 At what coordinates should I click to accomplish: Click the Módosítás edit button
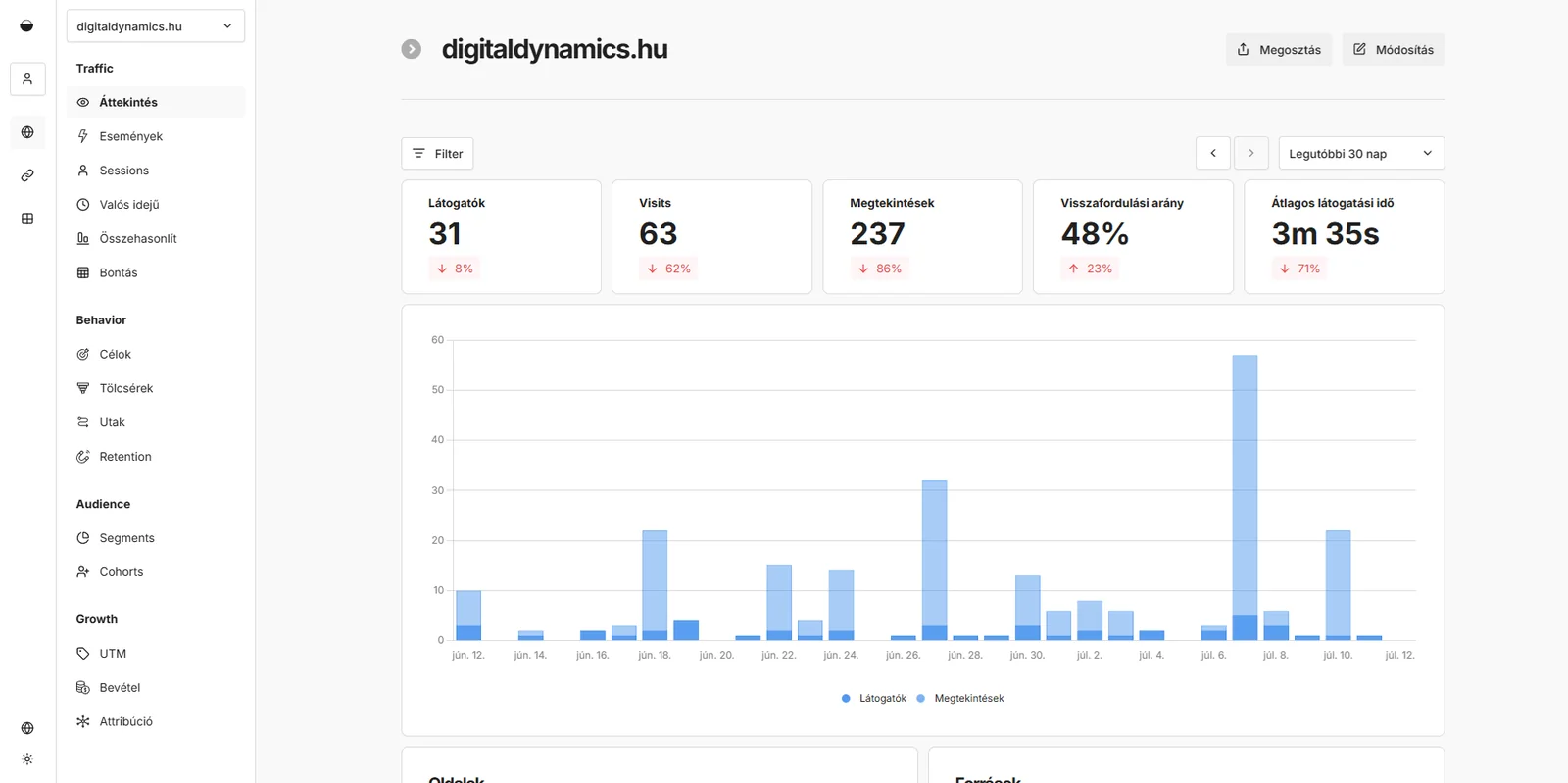click(1394, 50)
